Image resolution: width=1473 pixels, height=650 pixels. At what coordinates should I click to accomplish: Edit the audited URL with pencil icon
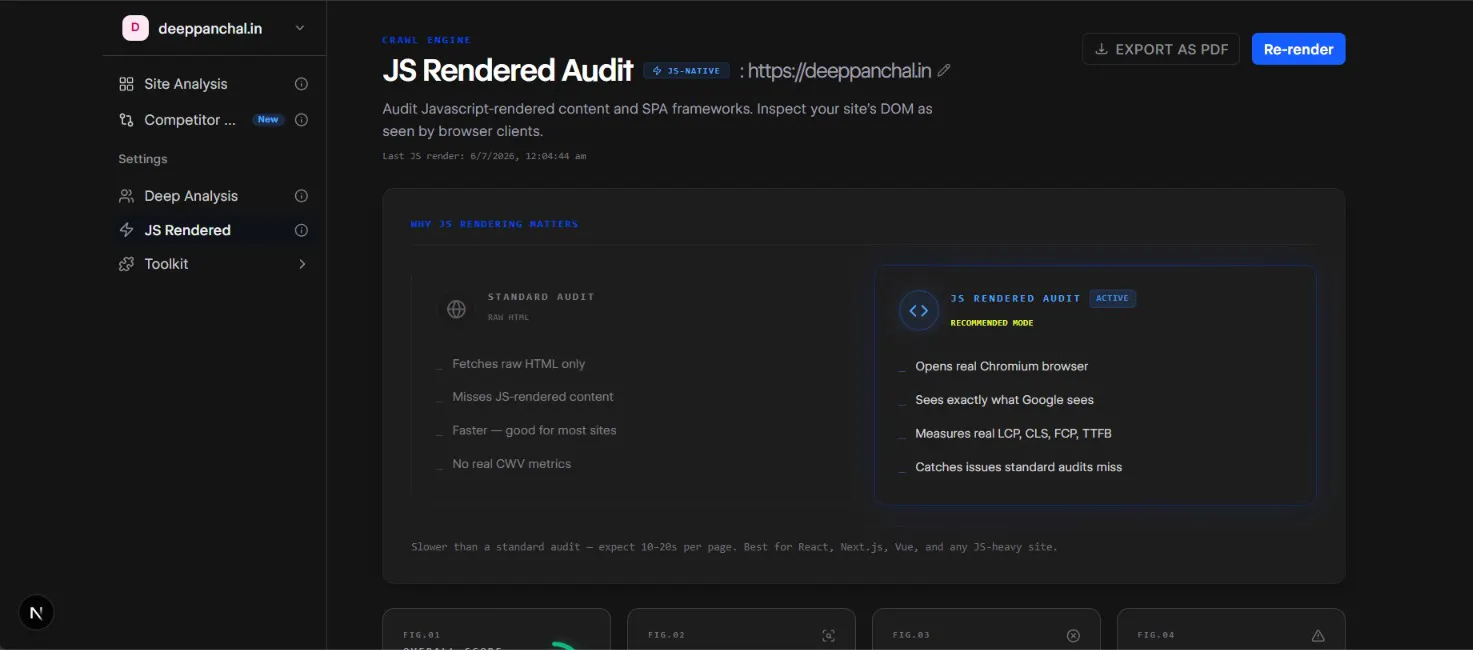click(944, 71)
